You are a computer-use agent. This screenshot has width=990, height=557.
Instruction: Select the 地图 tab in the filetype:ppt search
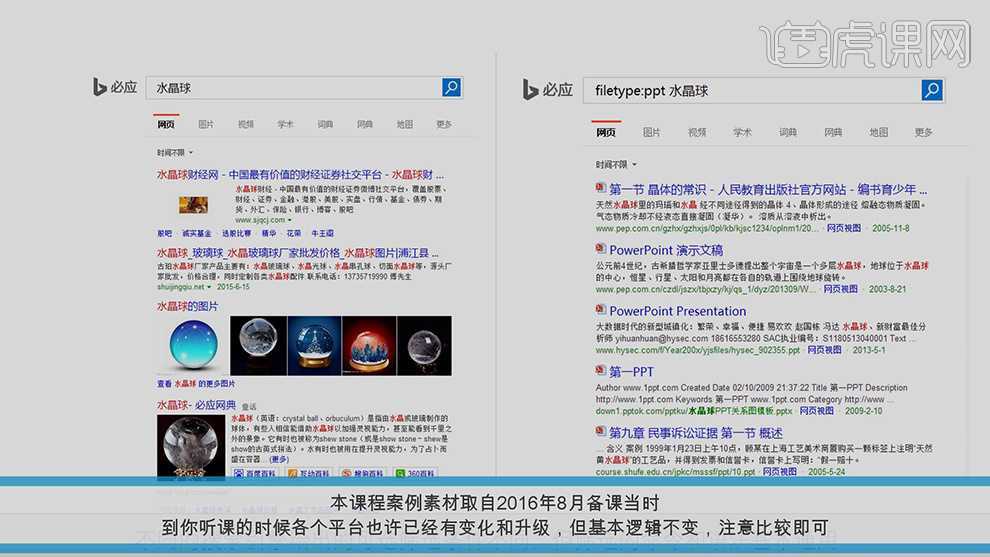[879, 132]
